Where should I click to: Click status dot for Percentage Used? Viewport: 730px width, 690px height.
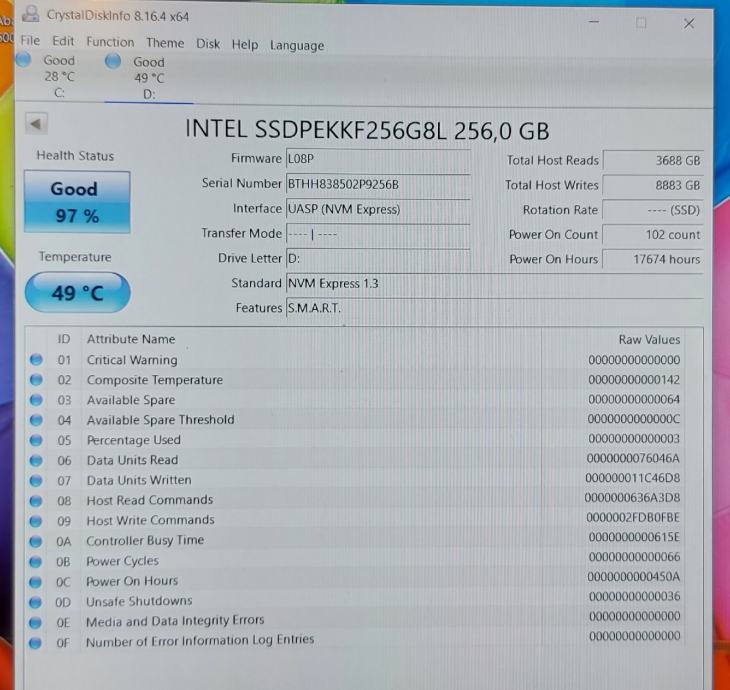pyautogui.click(x=36, y=440)
